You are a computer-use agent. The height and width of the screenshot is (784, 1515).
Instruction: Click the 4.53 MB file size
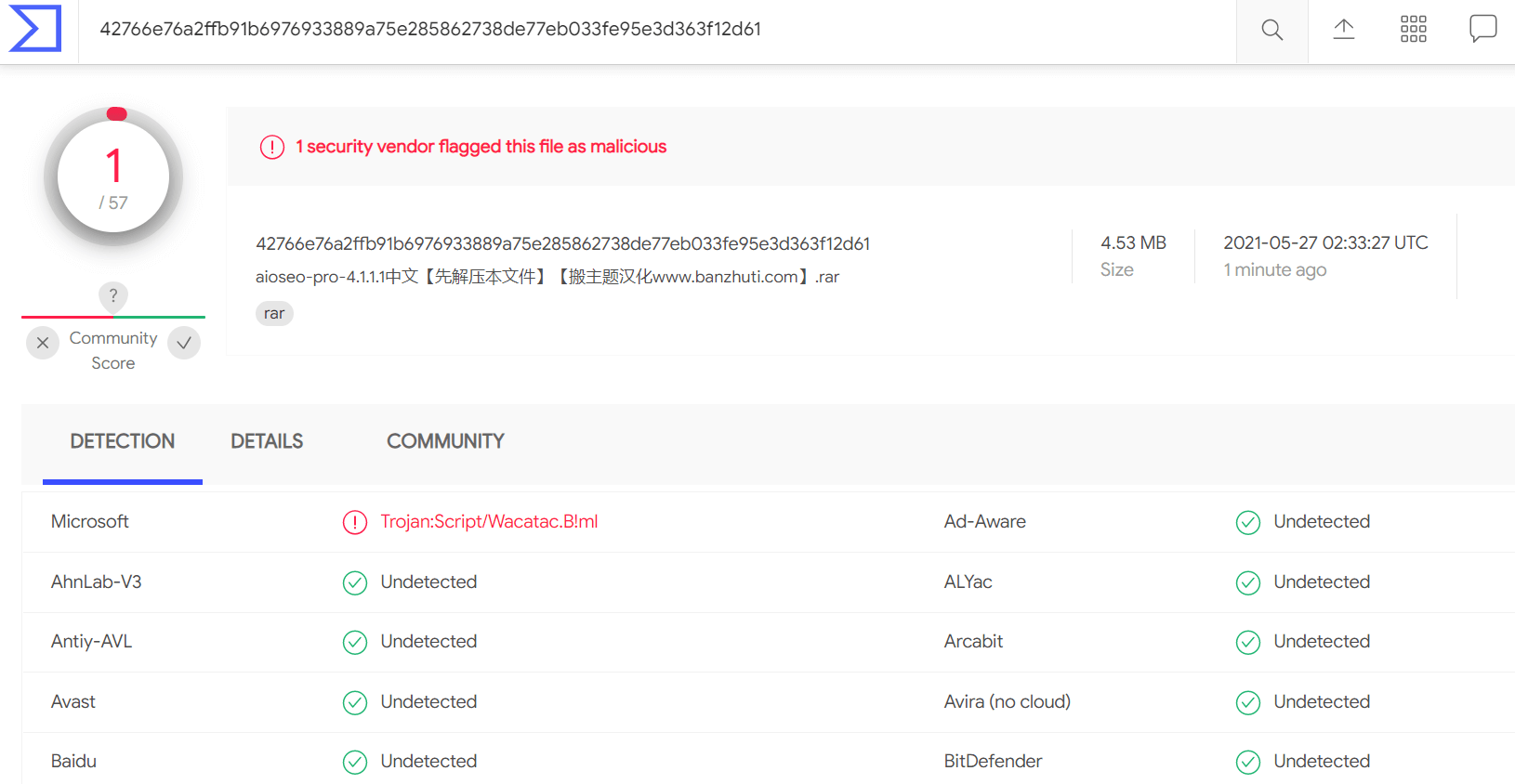[1133, 242]
